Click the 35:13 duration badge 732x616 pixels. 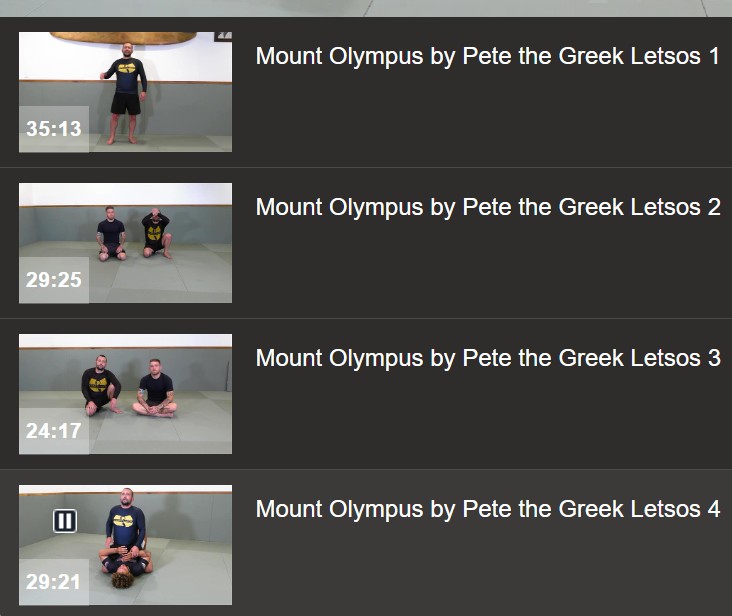click(x=54, y=129)
